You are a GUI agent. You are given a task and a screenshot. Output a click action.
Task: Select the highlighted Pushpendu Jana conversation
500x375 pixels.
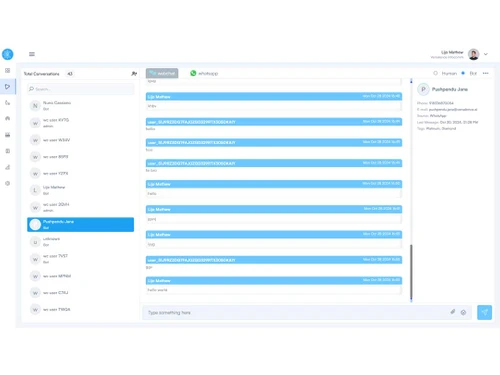click(81, 224)
